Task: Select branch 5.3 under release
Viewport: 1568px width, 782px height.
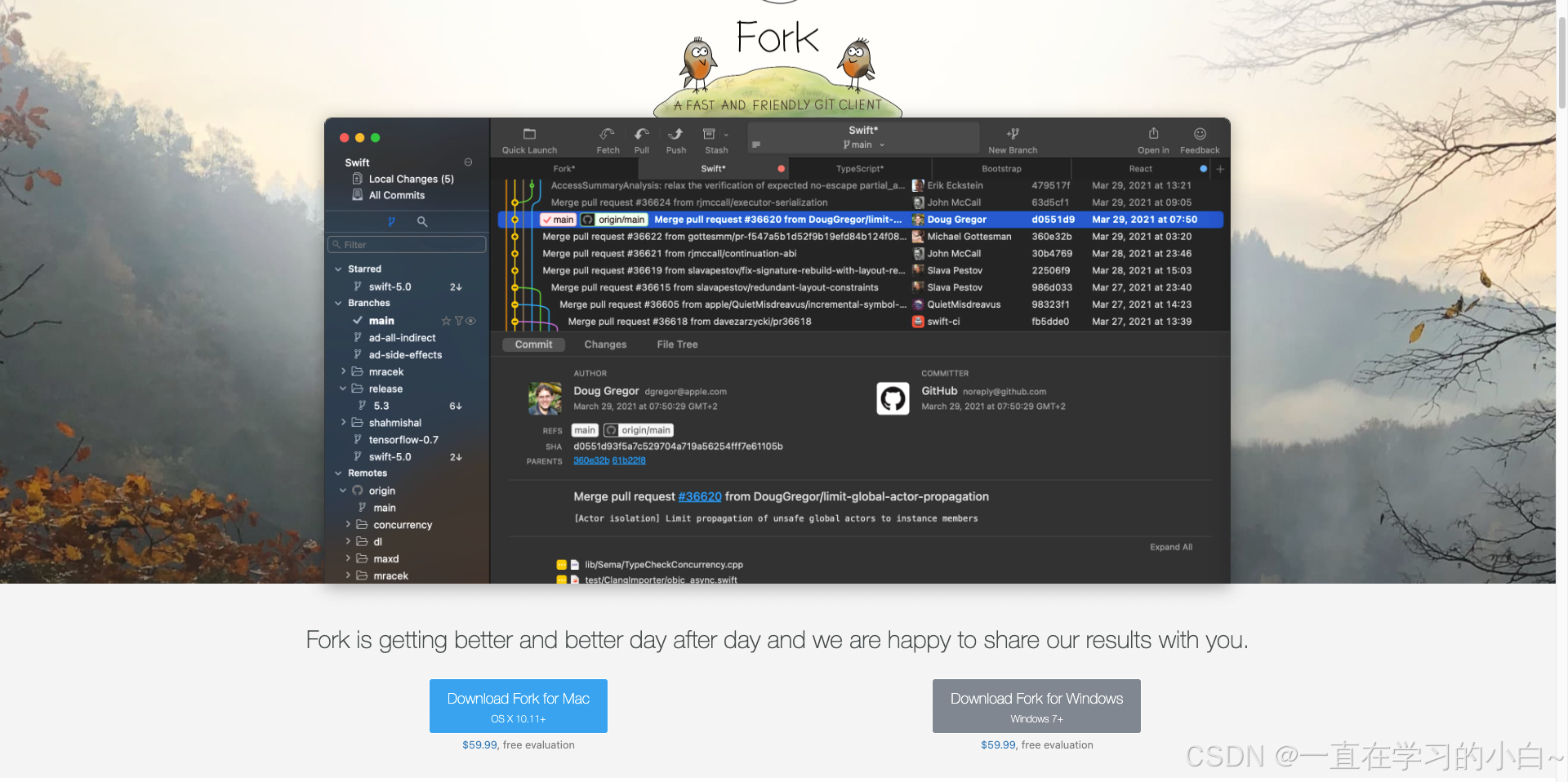Action: click(x=381, y=406)
